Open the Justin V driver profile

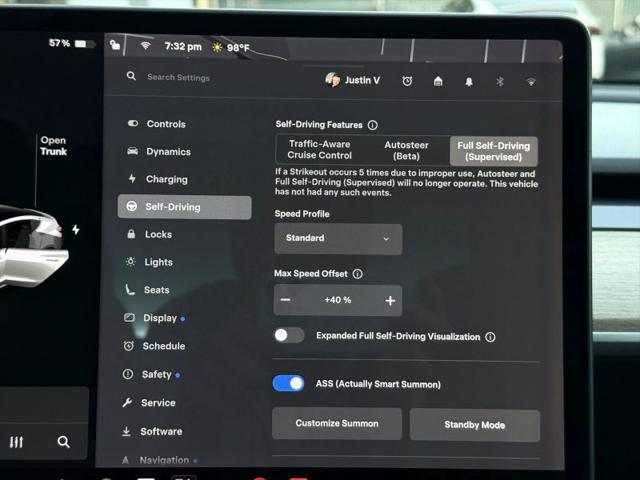[x=353, y=80]
